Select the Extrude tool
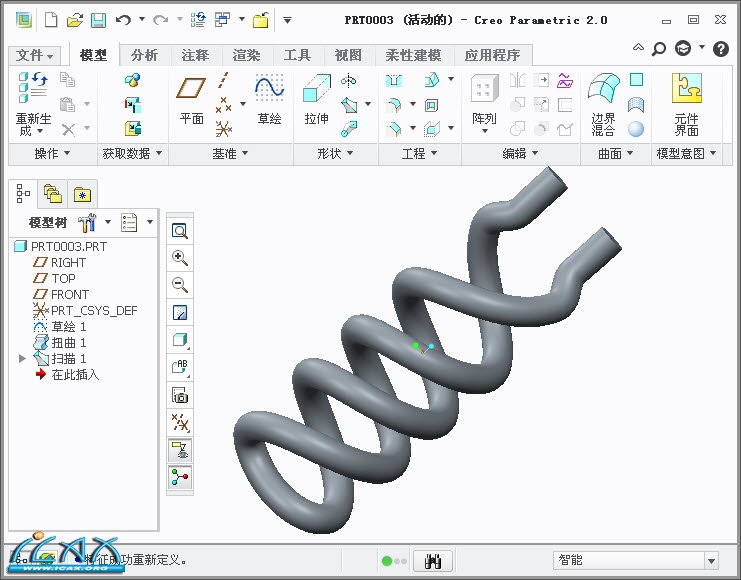741x580 pixels. click(x=317, y=99)
